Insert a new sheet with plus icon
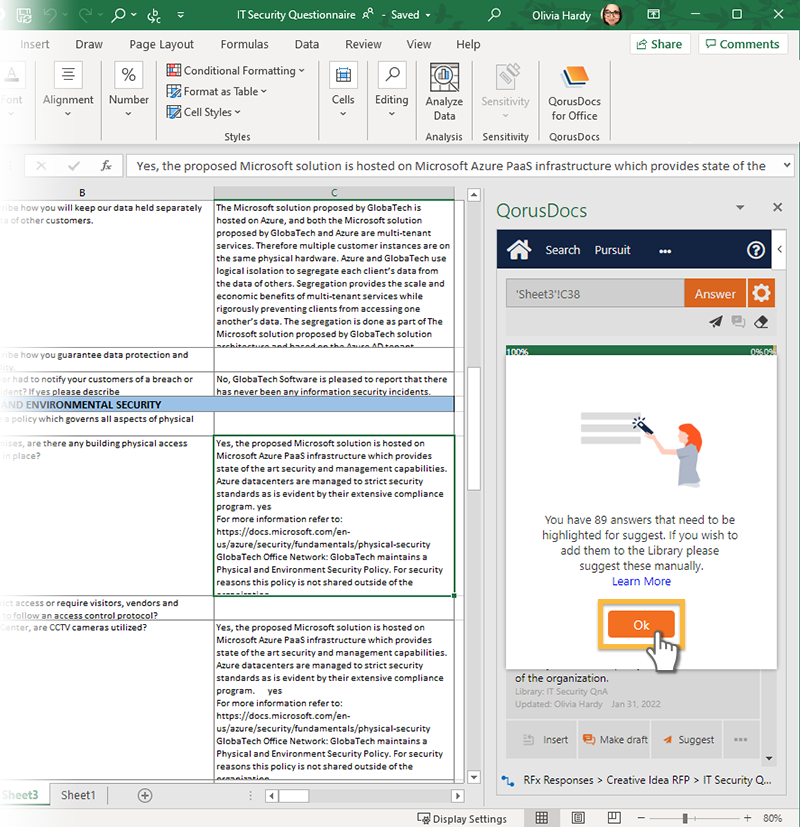 145,795
